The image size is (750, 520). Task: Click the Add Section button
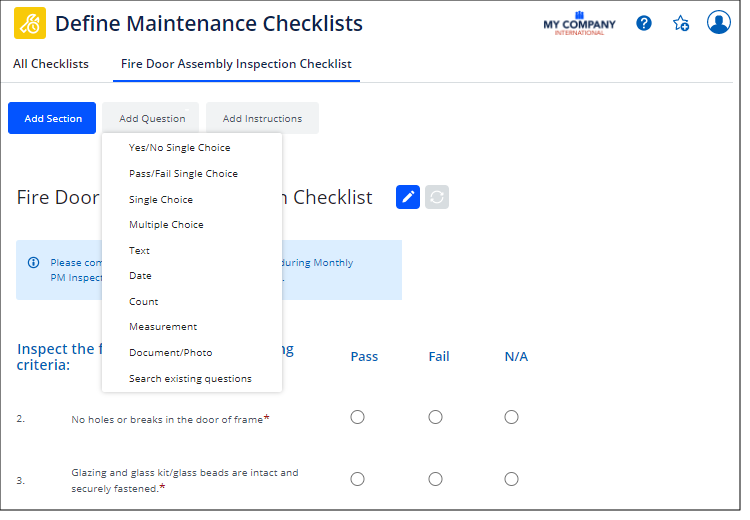click(x=52, y=118)
